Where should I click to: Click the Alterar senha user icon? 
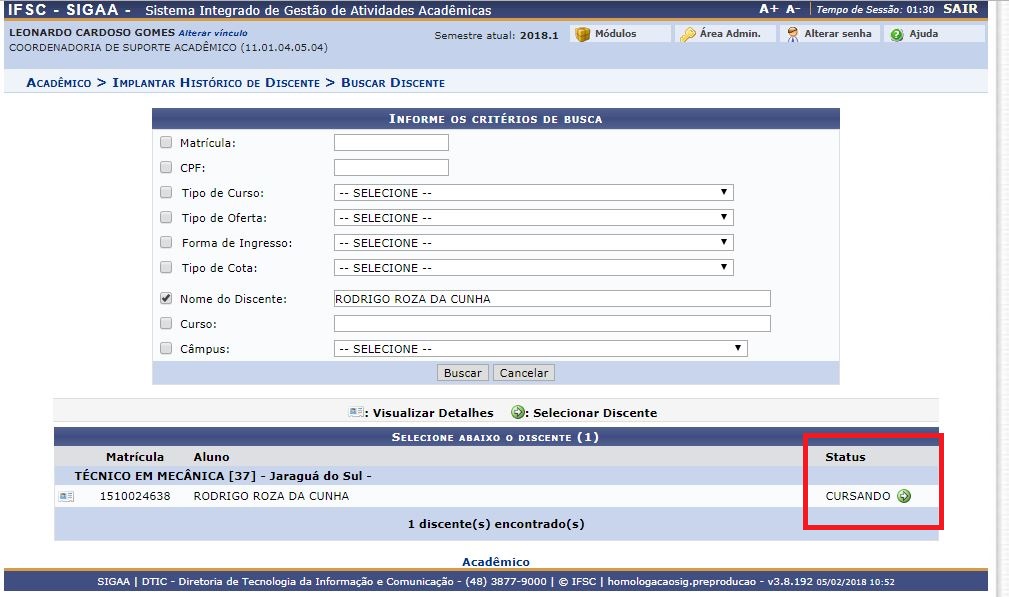click(x=792, y=34)
